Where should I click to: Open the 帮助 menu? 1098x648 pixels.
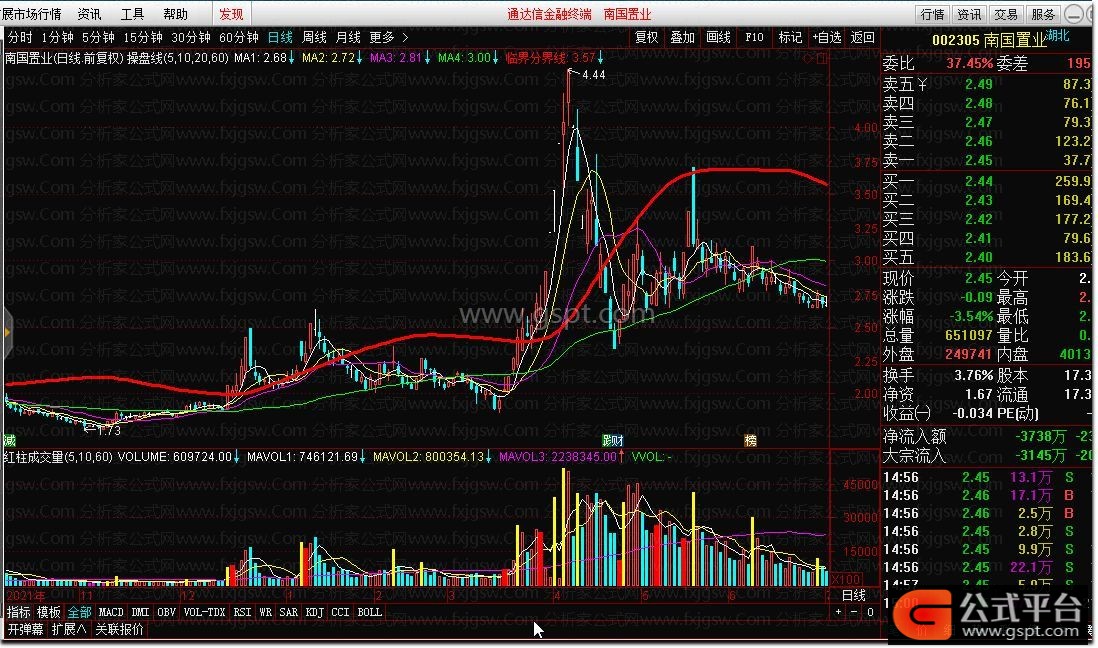[x=175, y=14]
